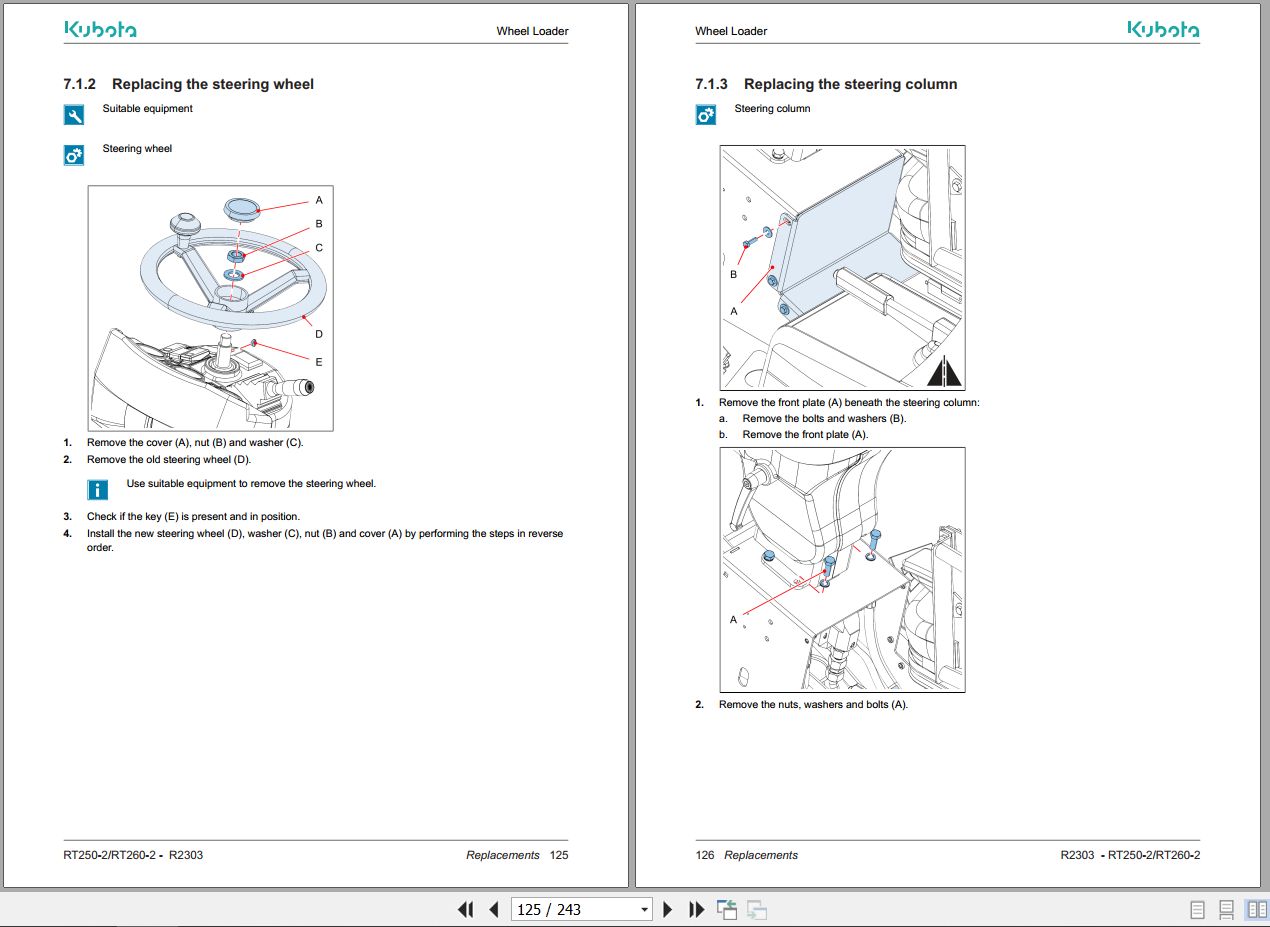Click the go to previous view icon
Screen dimensions: 1270x927
[x=727, y=909]
